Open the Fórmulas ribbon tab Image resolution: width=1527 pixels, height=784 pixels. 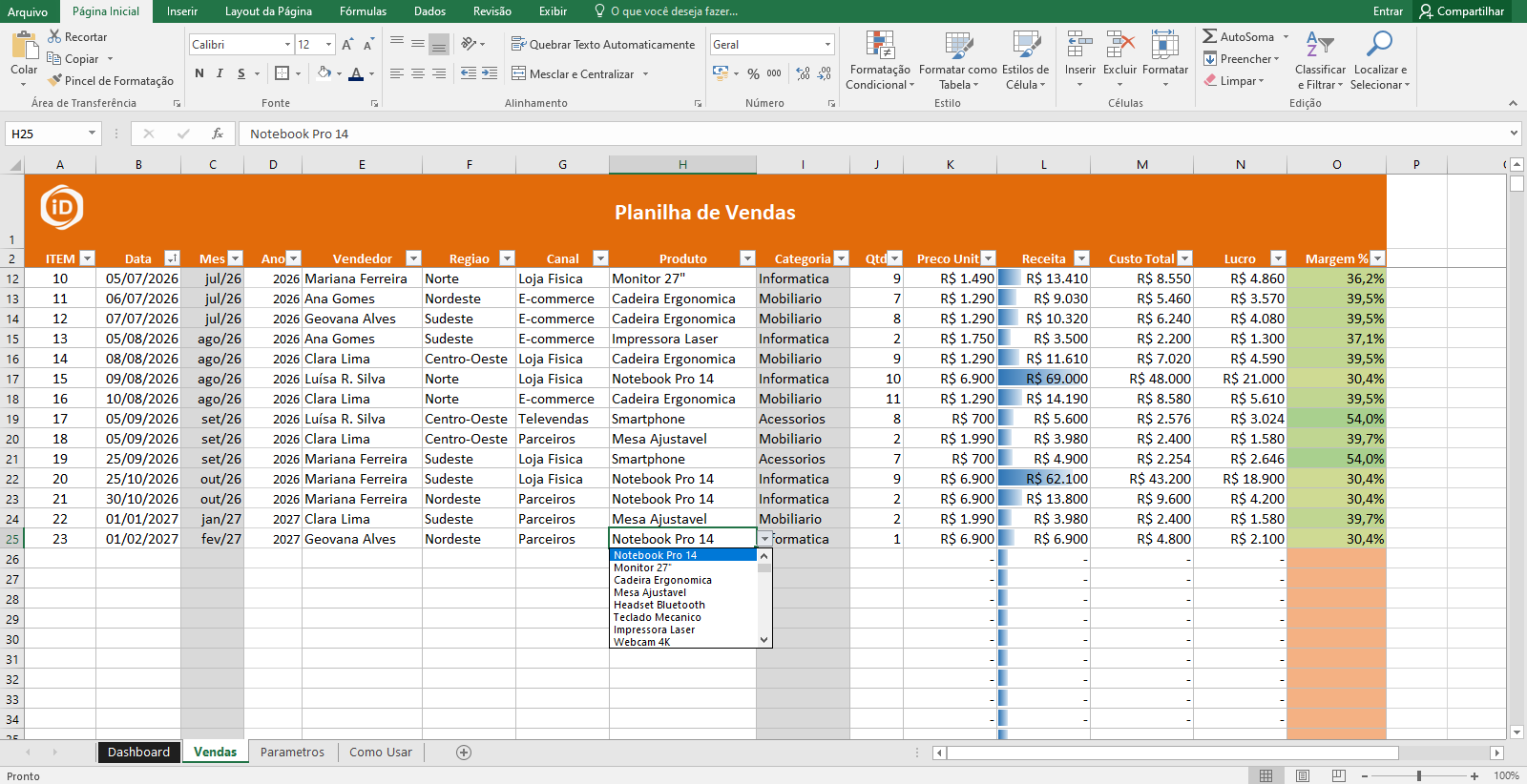(363, 11)
